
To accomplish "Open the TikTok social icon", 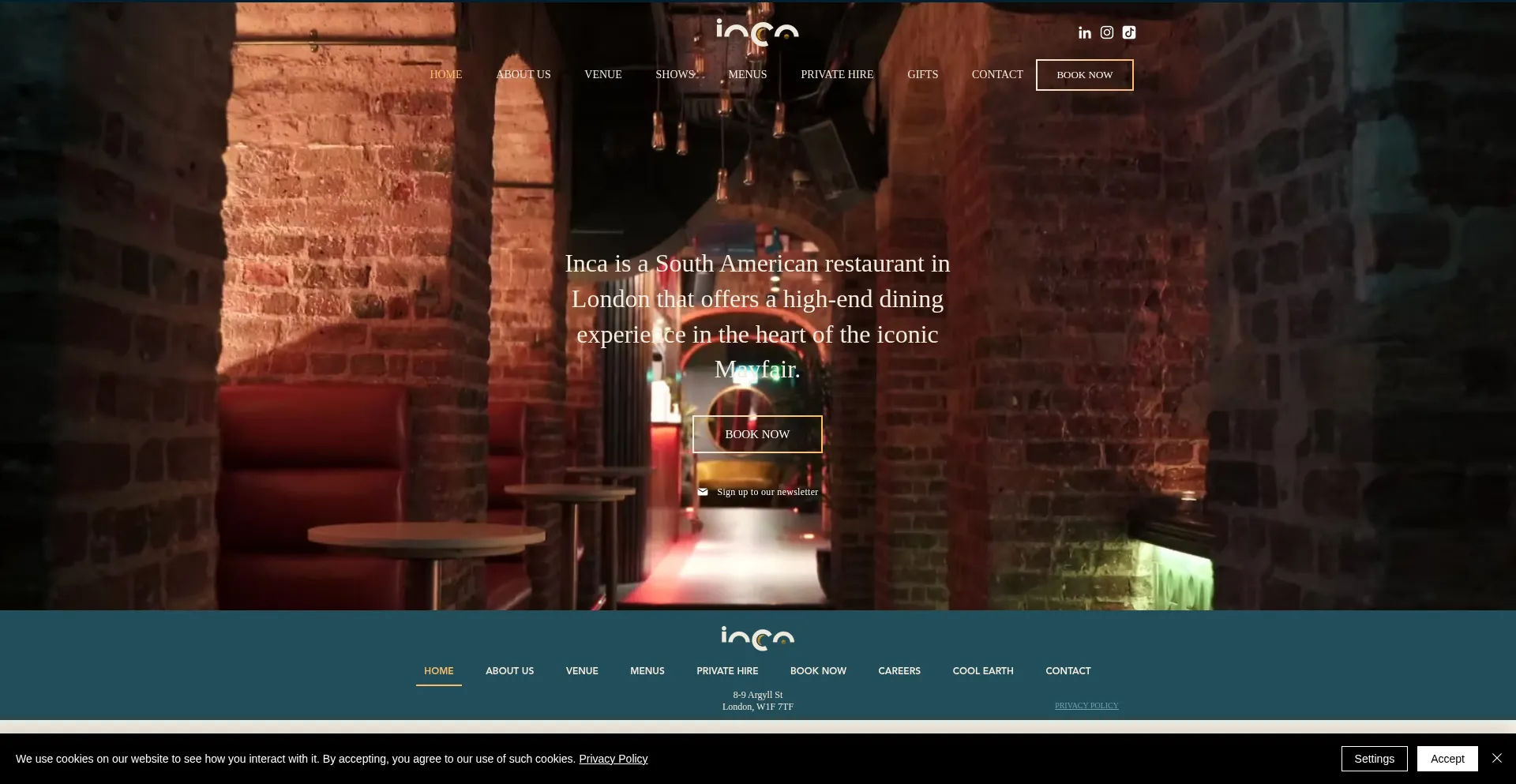I will click(x=1129, y=32).
